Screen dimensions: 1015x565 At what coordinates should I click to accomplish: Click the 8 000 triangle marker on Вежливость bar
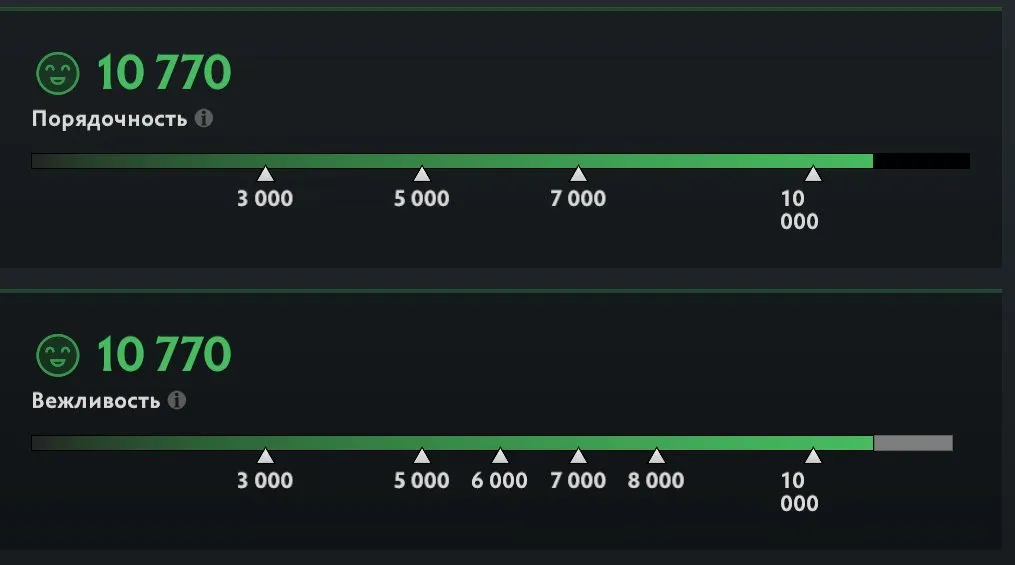[x=656, y=456]
